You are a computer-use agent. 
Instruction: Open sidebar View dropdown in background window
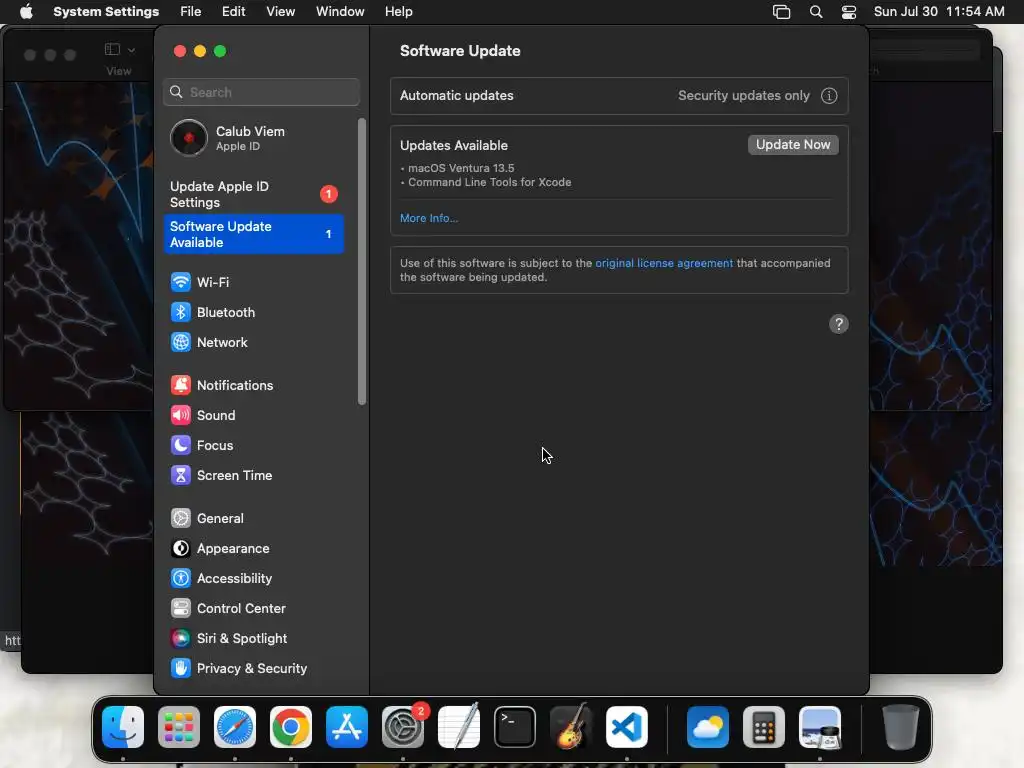tap(120, 50)
